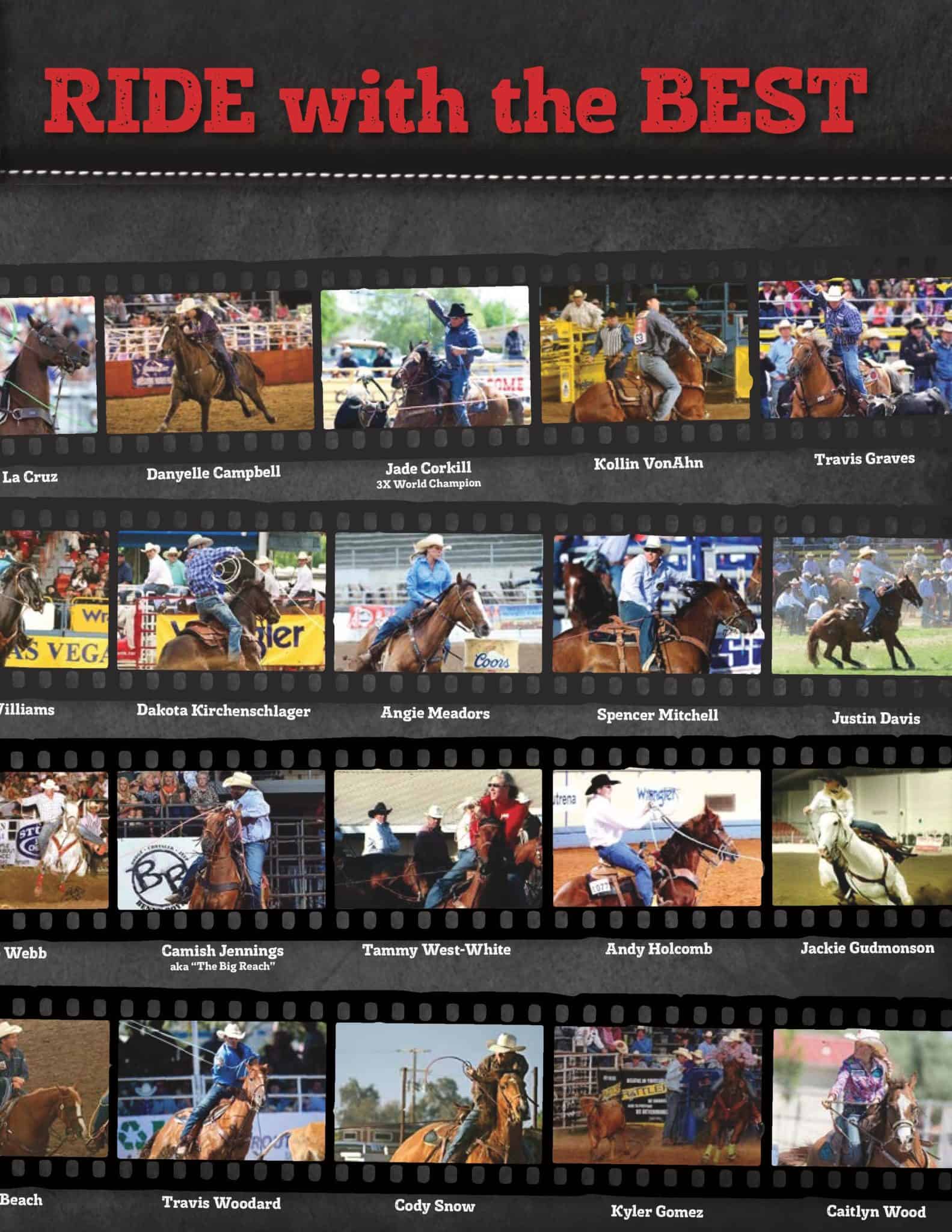The image size is (952, 1232).
Task: Open Andy Holcomb's roping photo
Action: (656, 838)
